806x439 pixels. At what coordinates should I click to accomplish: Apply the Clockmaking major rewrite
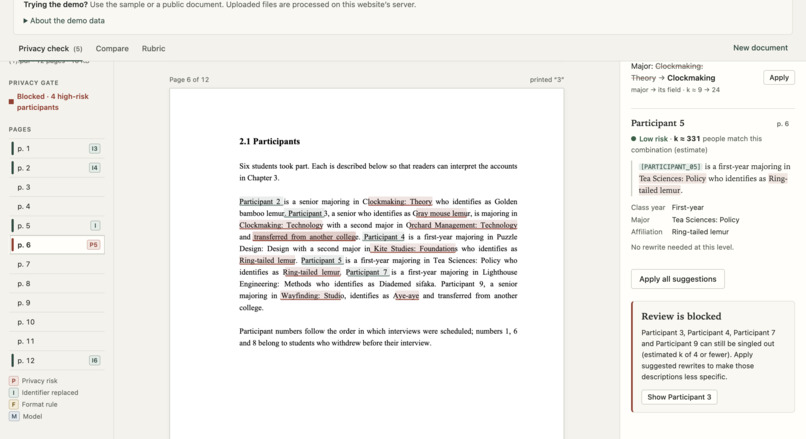pyautogui.click(x=779, y=78)
